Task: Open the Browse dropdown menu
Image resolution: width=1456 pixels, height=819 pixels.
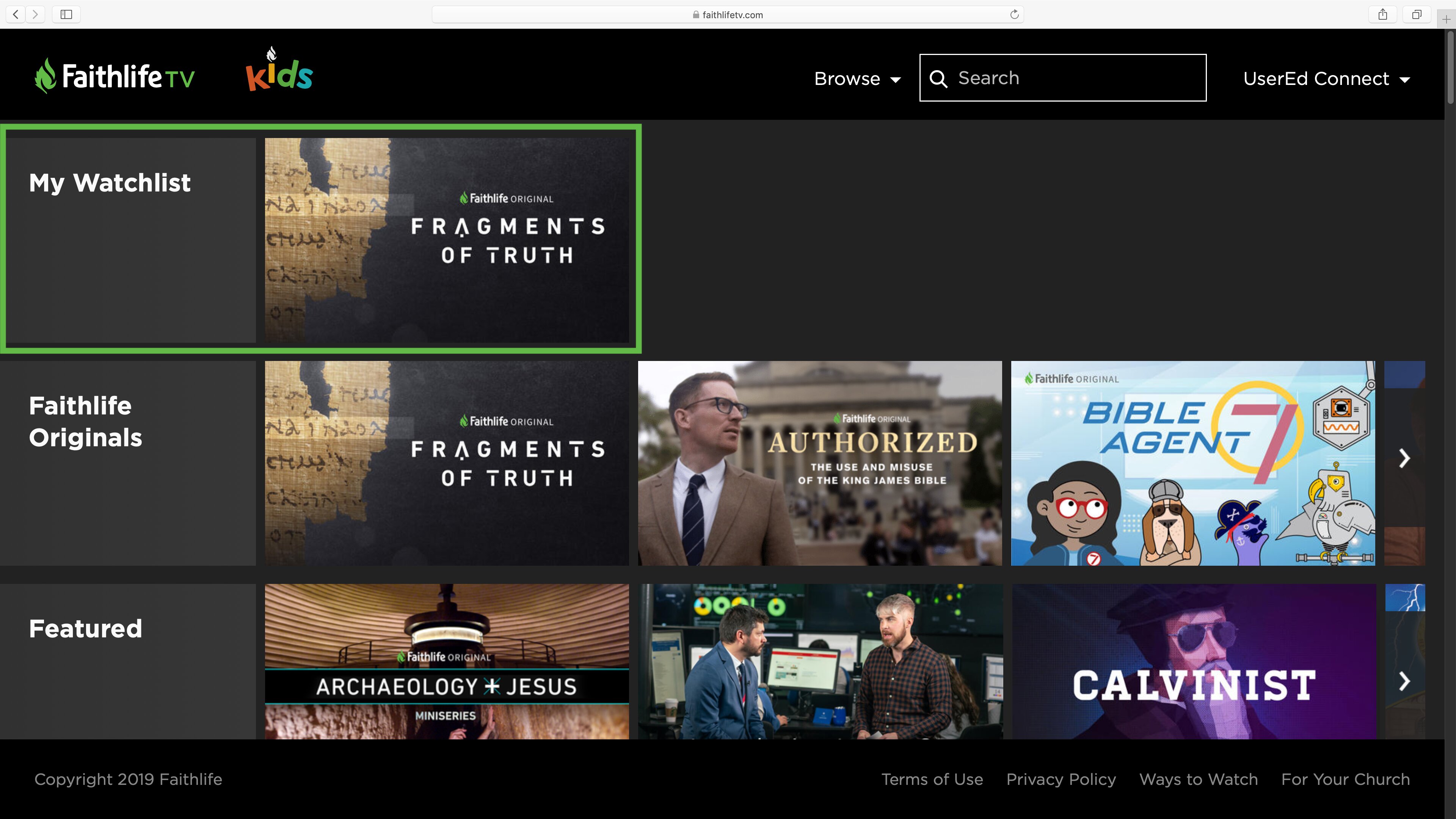Action: 857,78
